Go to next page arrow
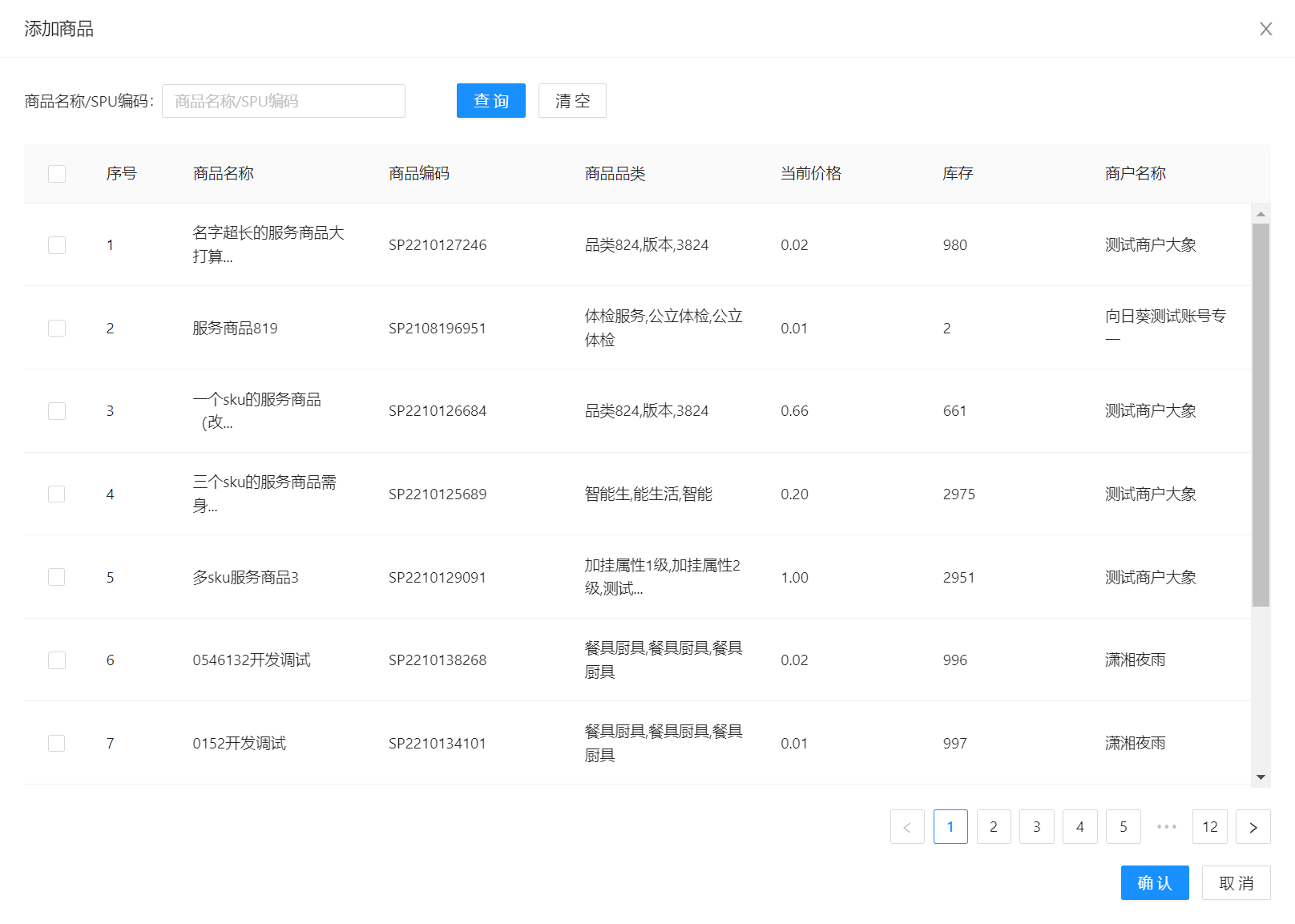The height and width of the screenshot is (924, 1295). point(1253,827)
